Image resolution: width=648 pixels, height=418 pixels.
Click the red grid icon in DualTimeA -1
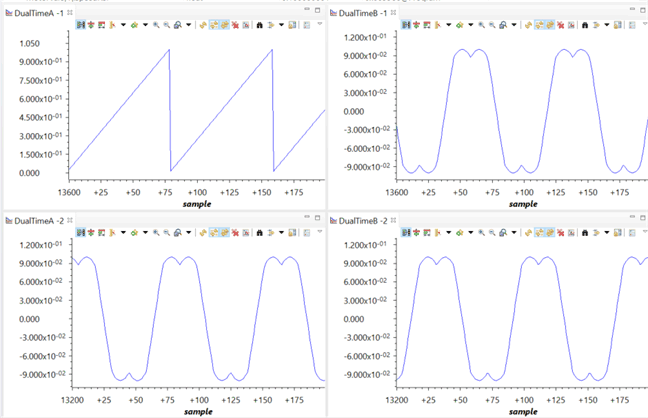[x=102, y=25]
